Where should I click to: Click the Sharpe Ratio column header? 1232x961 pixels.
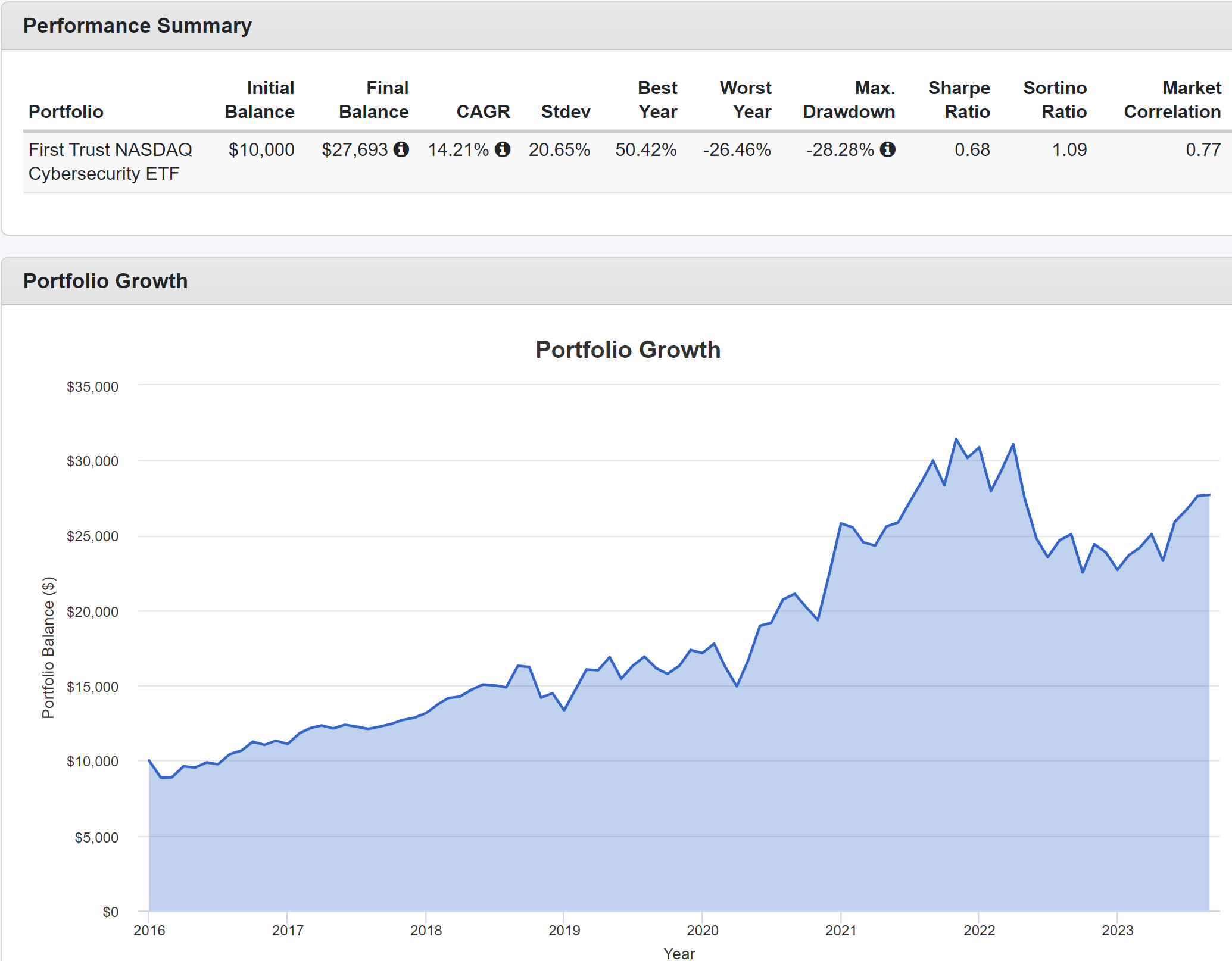(x=959, y=99)
